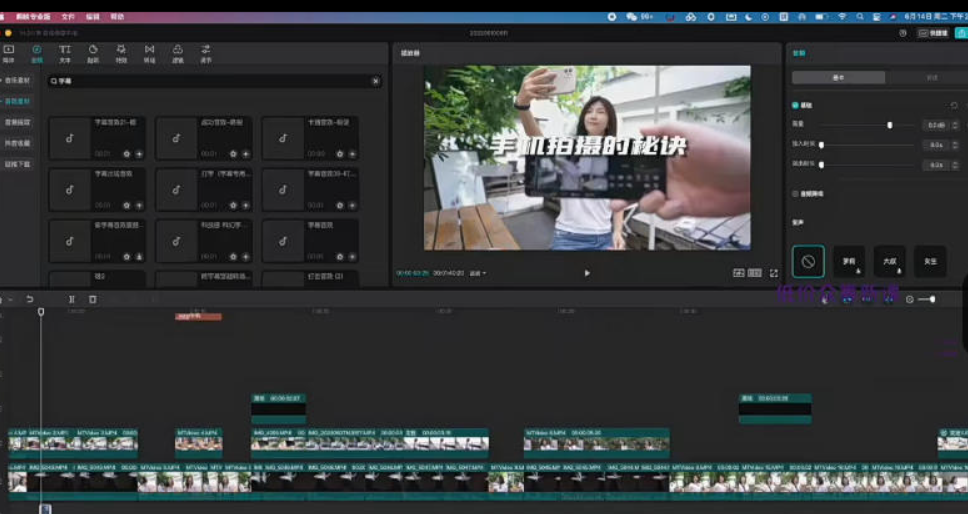
Task: Click the split clip tool in timeline toolbar
Action: (71, 299)
